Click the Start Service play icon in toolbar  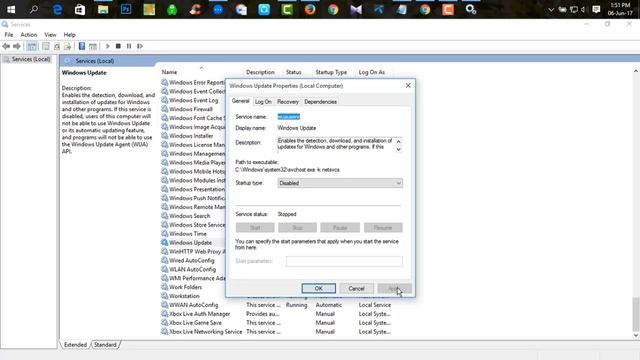[x=107, y=46]
